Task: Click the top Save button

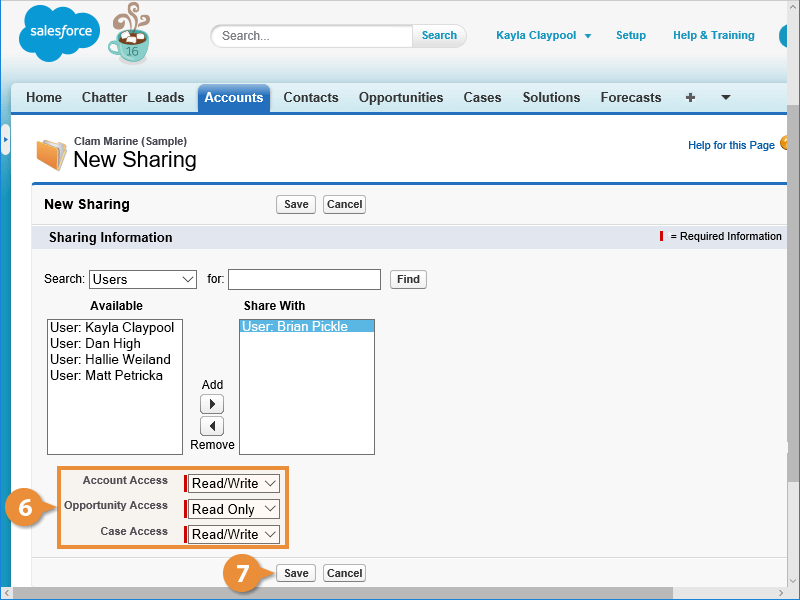Action: click(296, 205)
